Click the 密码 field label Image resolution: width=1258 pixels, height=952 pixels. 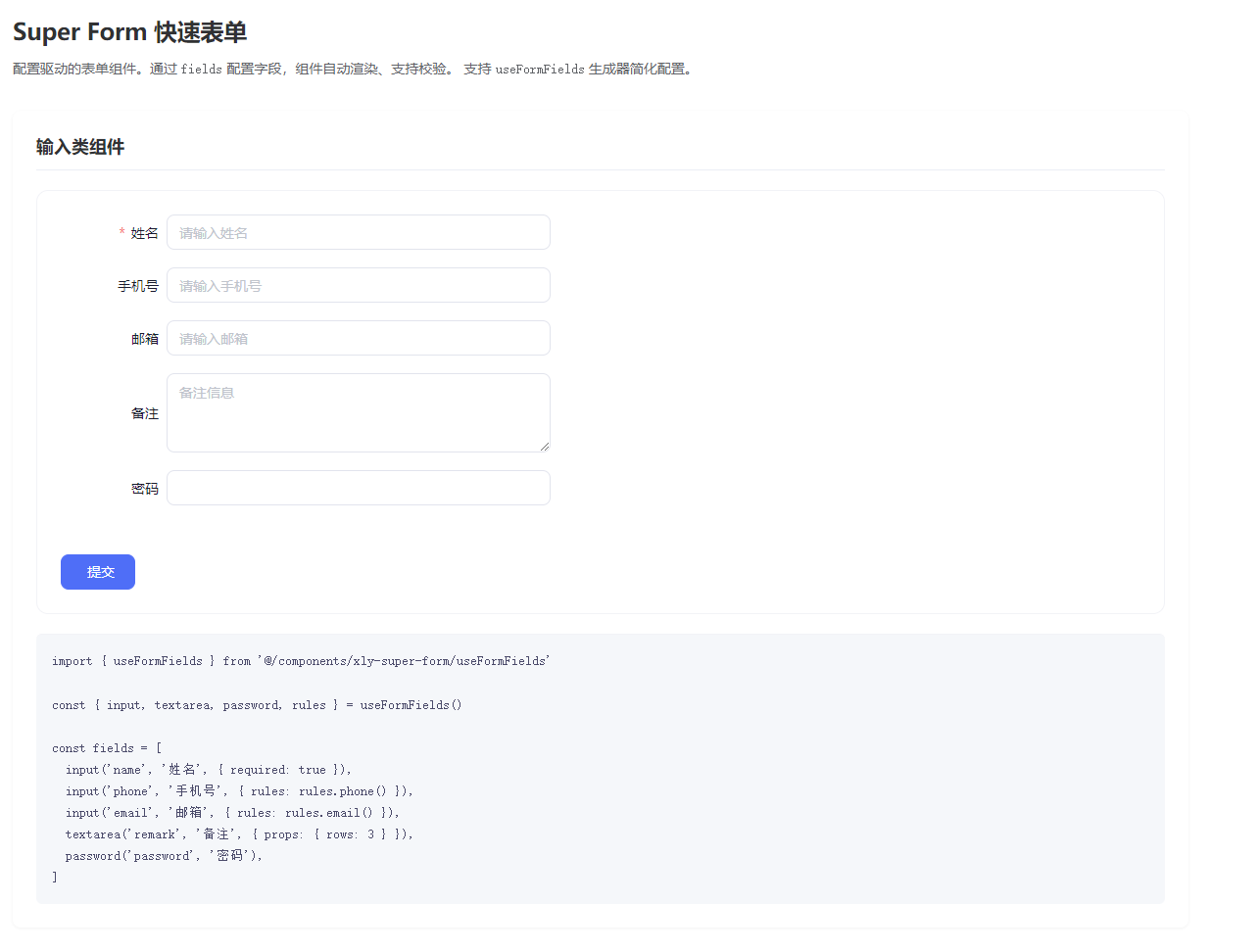tap(145, 489)
